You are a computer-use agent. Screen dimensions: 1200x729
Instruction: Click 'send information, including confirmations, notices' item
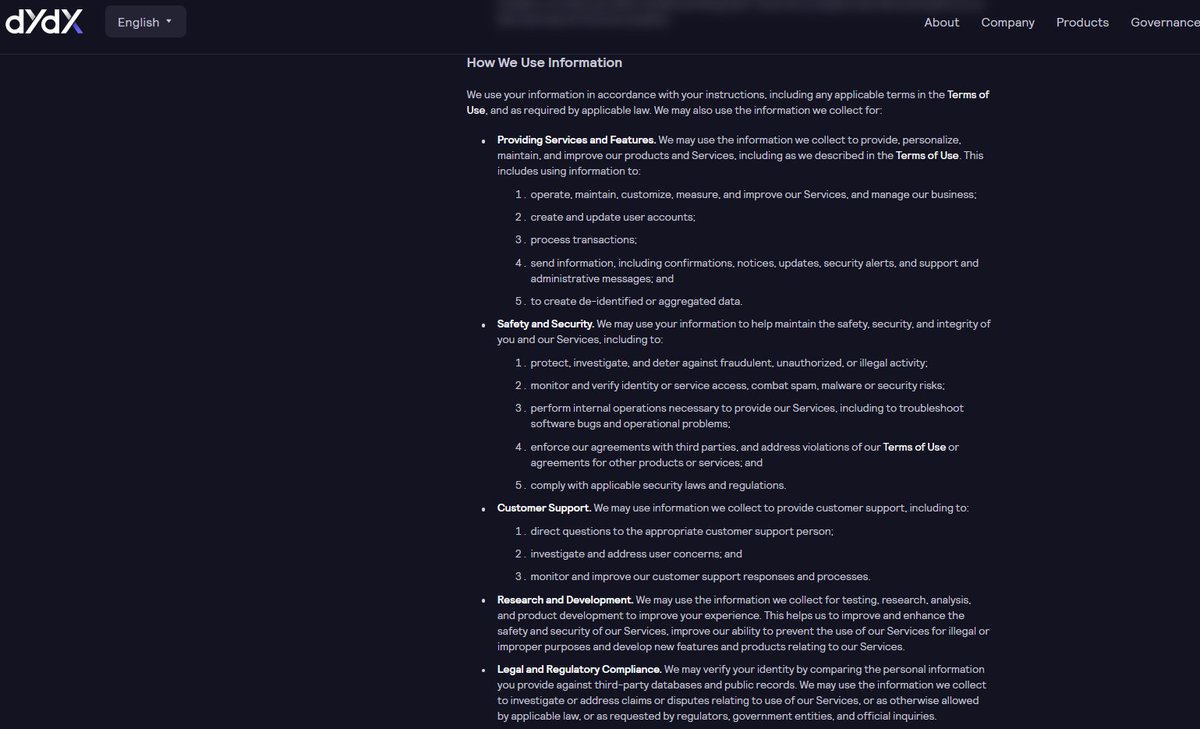click(x=755, y=271)
